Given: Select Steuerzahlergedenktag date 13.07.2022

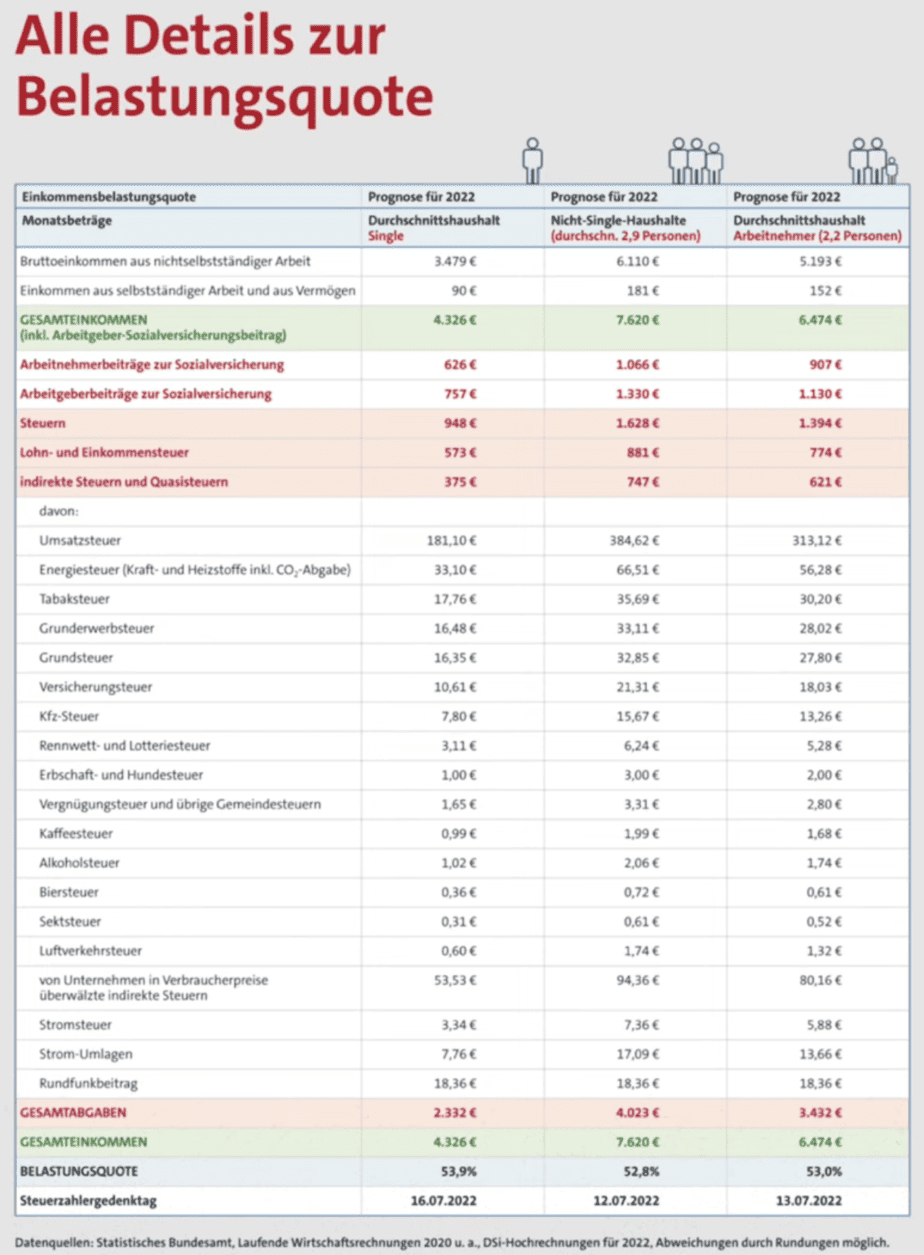Looking at the screenshot, I should (808, 1200).
